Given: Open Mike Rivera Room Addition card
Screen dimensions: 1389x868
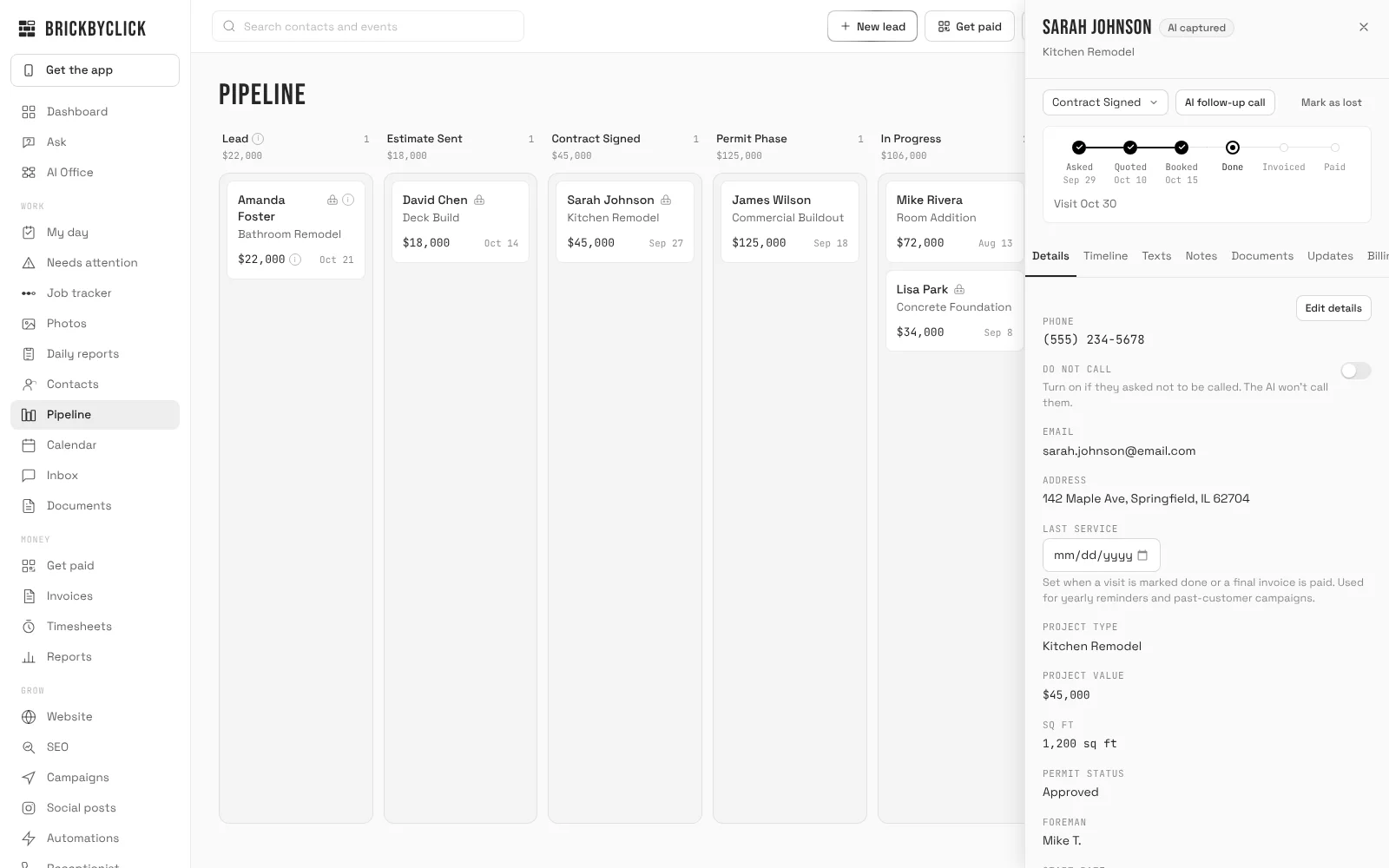Looking at the screenshot, I should (x=955, y=221).
